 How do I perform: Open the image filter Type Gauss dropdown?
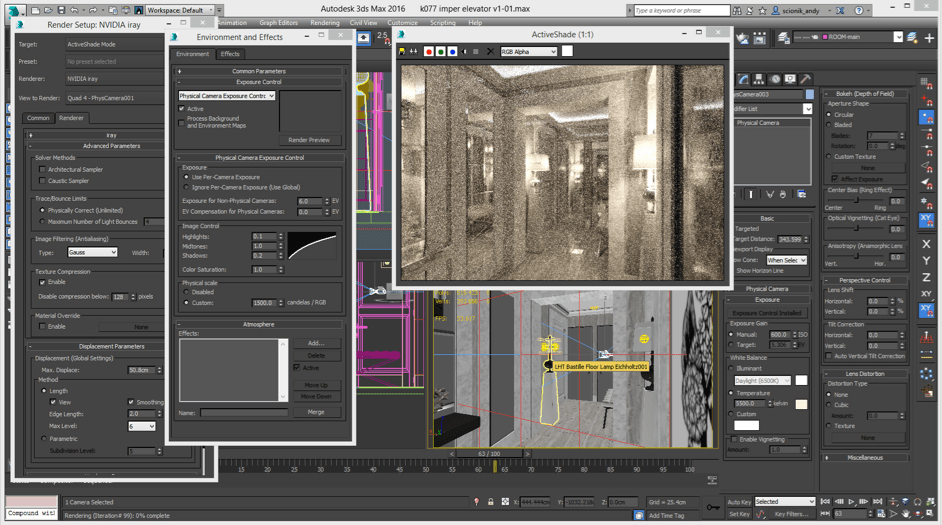pos(92,252)
